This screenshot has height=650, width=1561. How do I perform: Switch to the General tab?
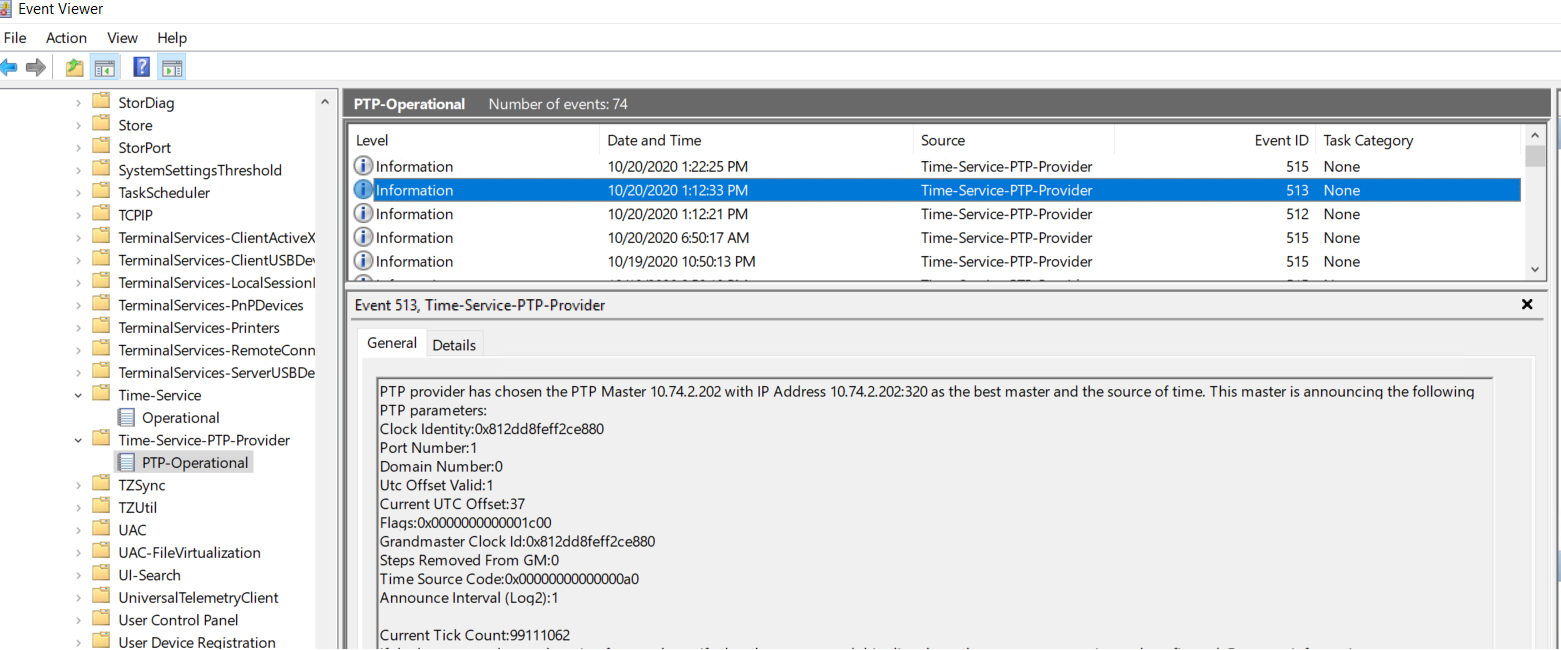click(x=392, y=343)
